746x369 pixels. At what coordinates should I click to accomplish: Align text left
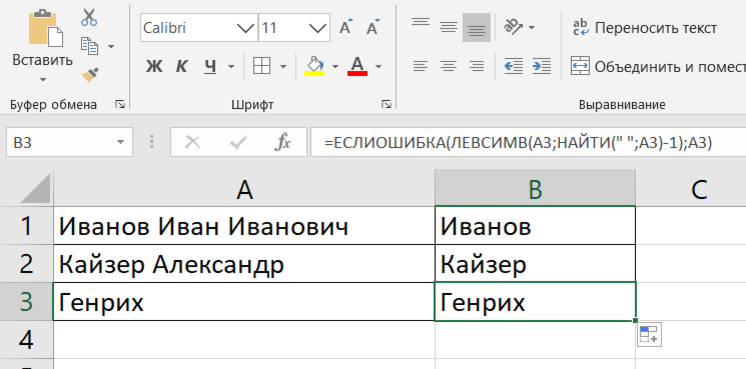pos(420,66)
